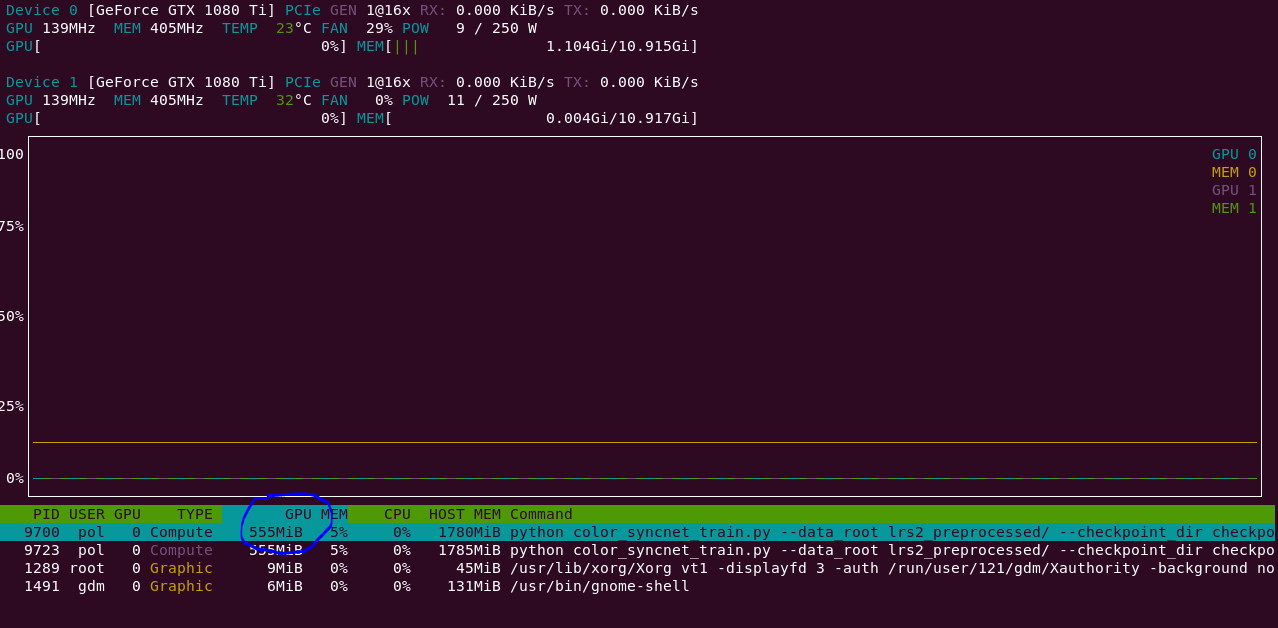Click the 25% axis label on the chart
The image size is (1278, 628).
tap(12, 406)
